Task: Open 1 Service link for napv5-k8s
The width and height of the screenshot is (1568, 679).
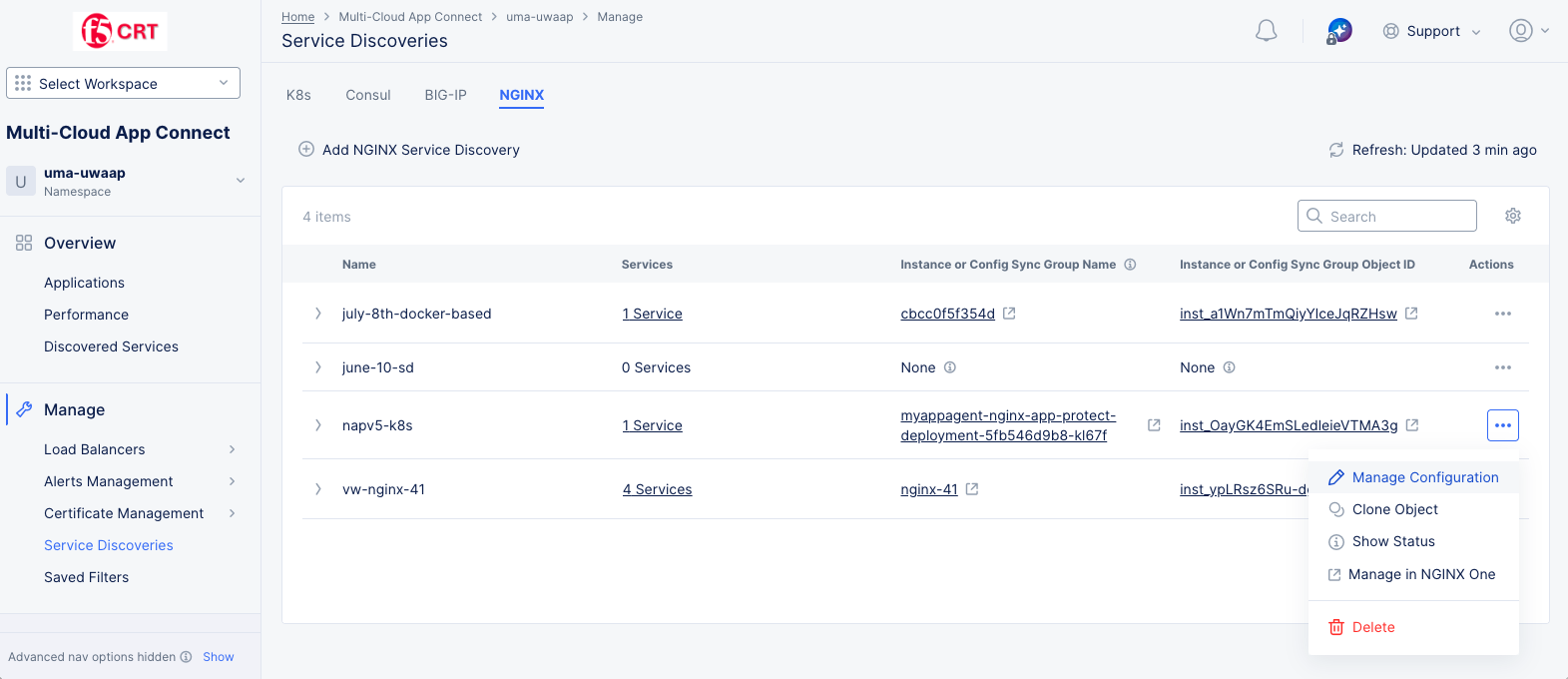Action: [653, 425]
